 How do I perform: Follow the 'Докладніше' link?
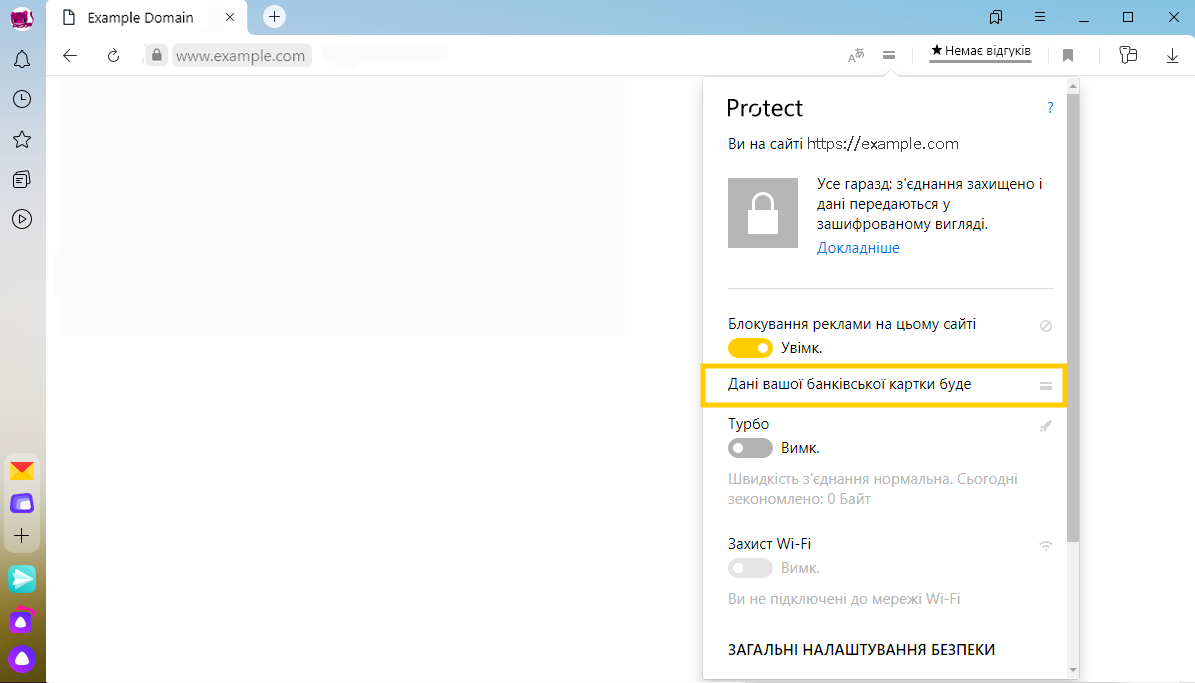pos(858,248)
